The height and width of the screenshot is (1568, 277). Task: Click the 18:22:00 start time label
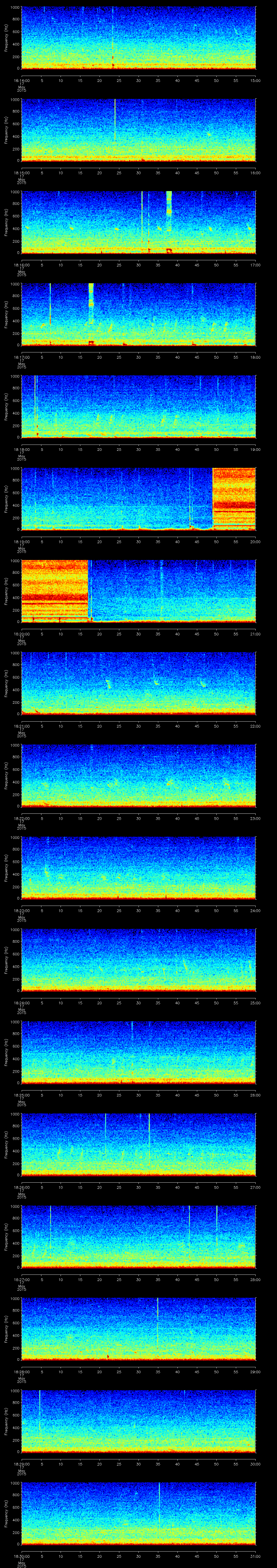pyautogui.click(x=21, y=818)
